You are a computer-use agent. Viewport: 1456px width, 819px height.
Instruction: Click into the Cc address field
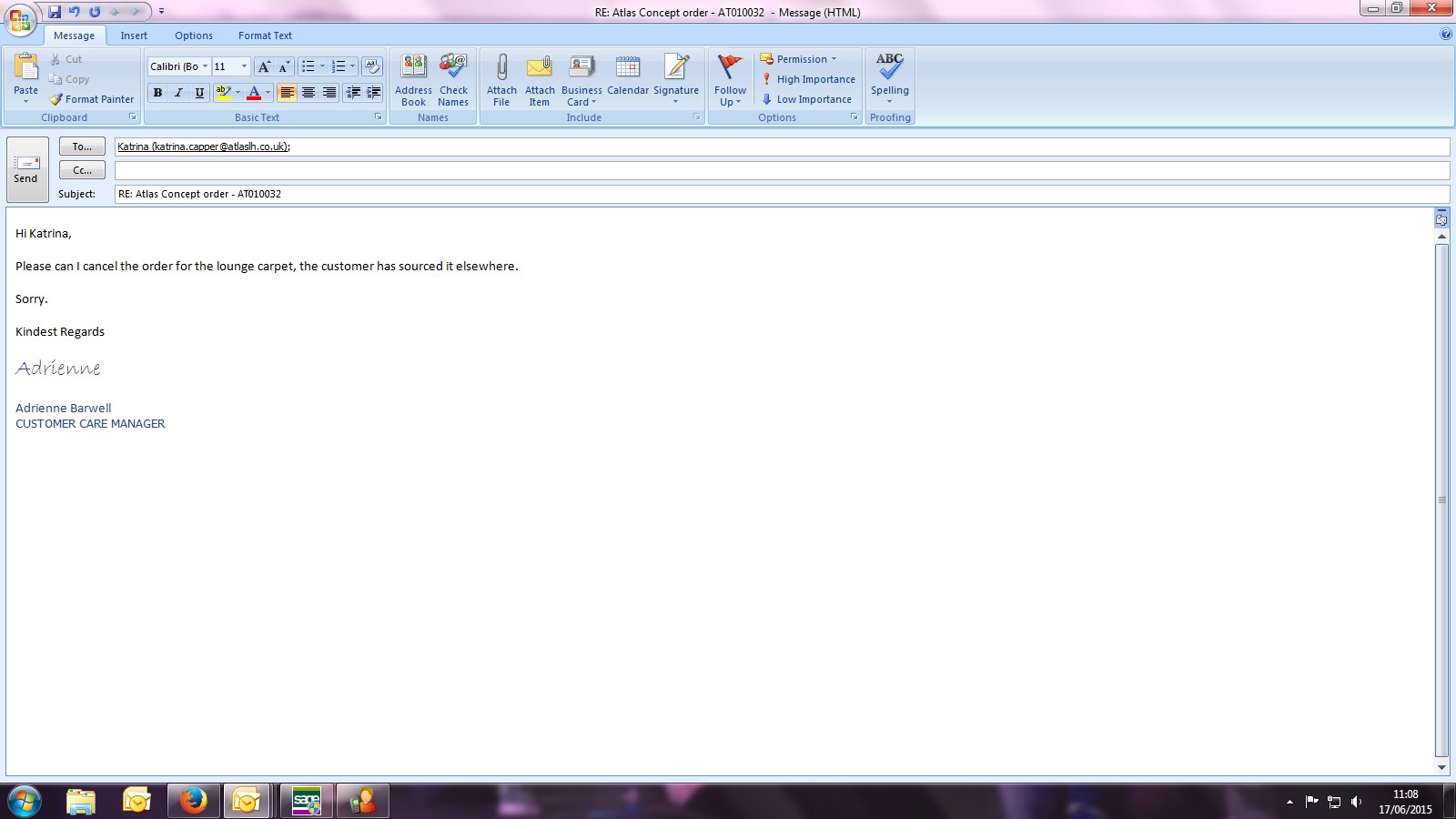pyautogui.click(x=781, y=171)
